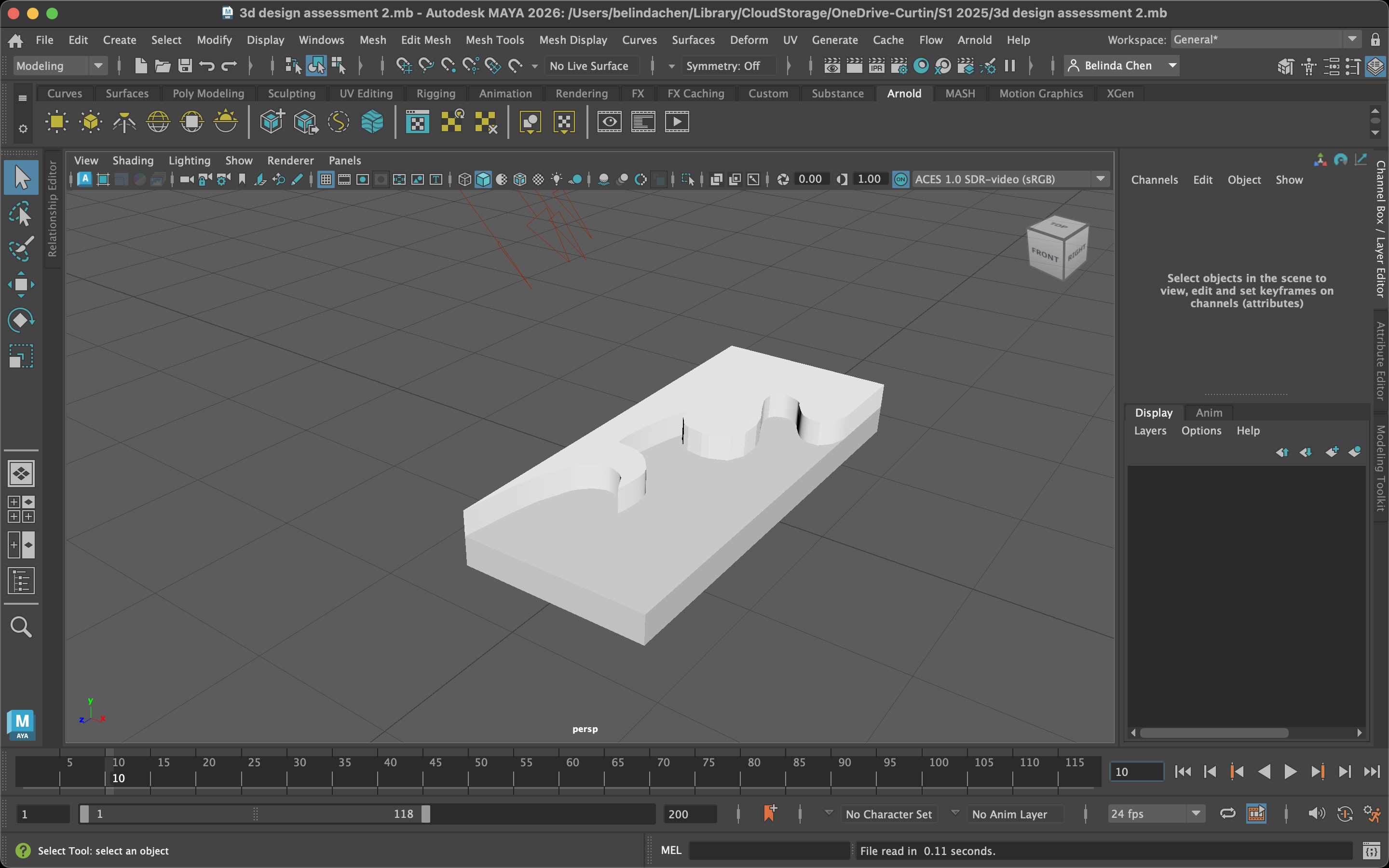The height and width of the screenshot is (868, 1389).
Task: Click the Save Scene disk icon
Action: coord(185,66)
